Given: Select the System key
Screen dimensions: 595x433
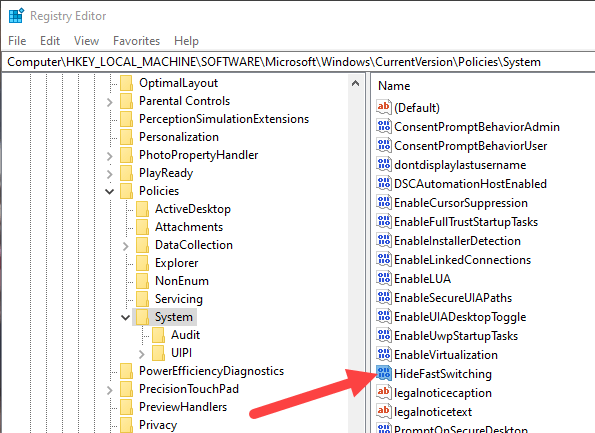Looking at the screenshot, I should [173, 317].
